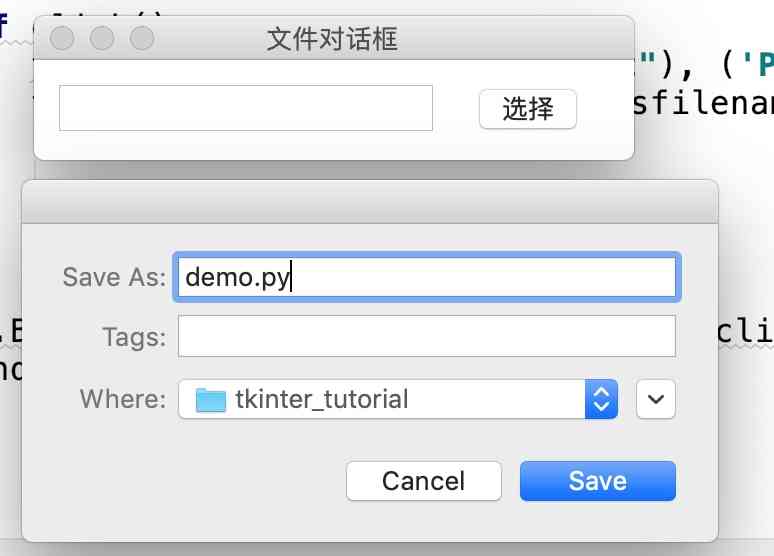Click the empty path entry in 文件对话框
The height and width of the screenshot is (556, 774).
pyautogui.click(x=245, y=108)
